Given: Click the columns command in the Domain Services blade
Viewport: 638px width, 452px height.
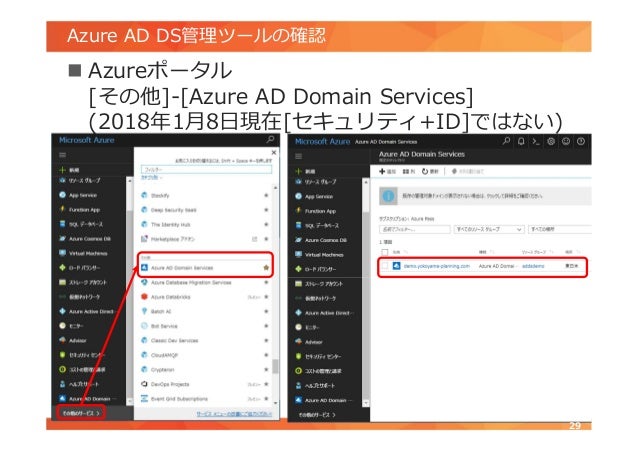Looking at the screenshot, I should pos(409,171).
